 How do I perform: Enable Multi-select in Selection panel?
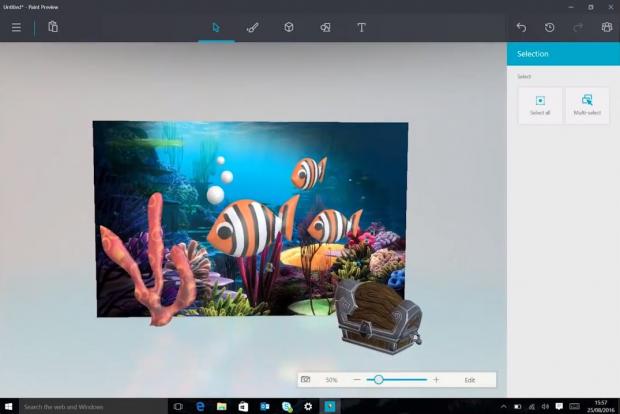(x=587, y=105)
